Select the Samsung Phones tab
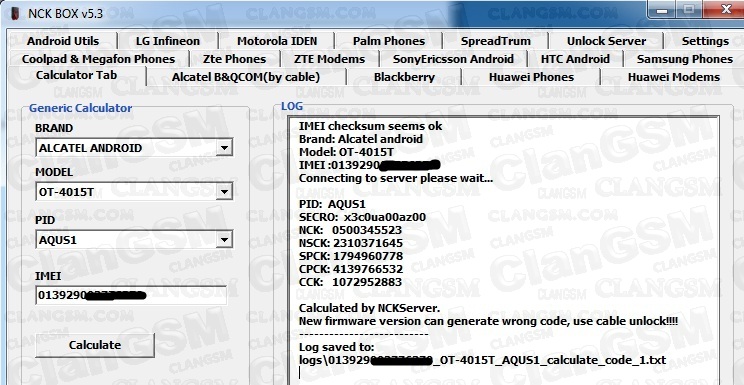 pyautogui.click(x=685, y=59)
